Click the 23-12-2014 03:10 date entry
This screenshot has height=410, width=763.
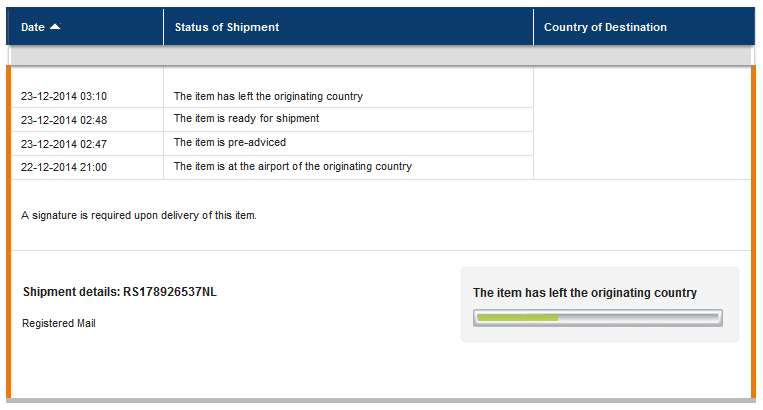(64, 97)
